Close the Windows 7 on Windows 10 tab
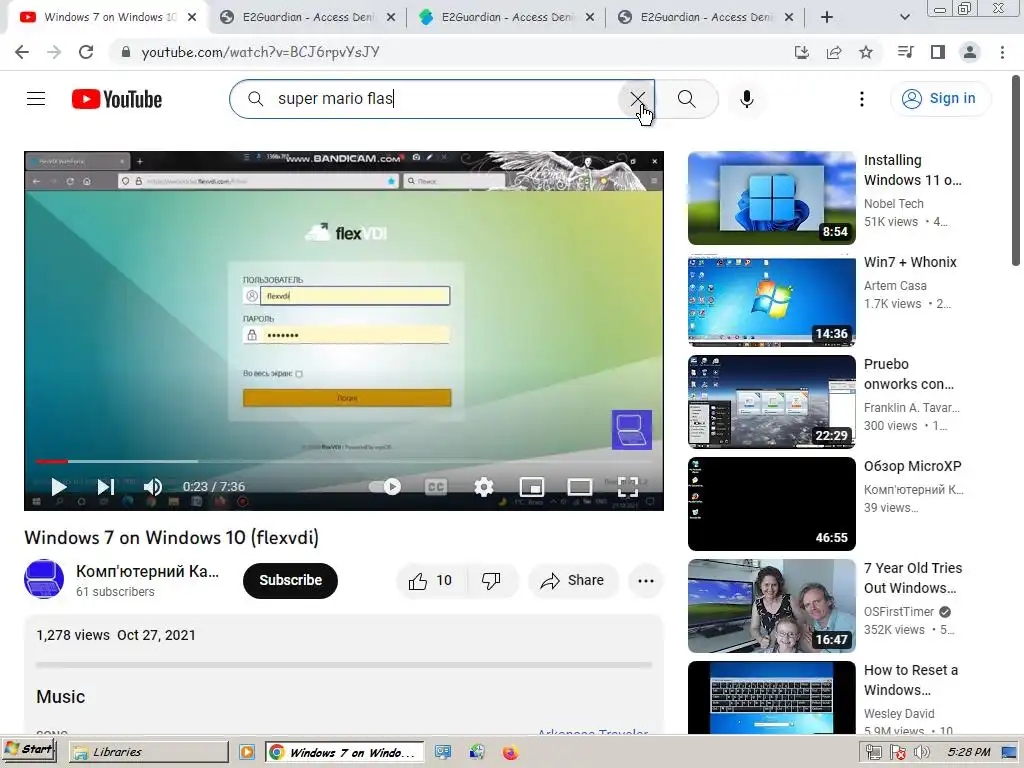Image resolution: width=1024 pixels, height=768 pixels. pyautogui.click(x=192, y=17)
